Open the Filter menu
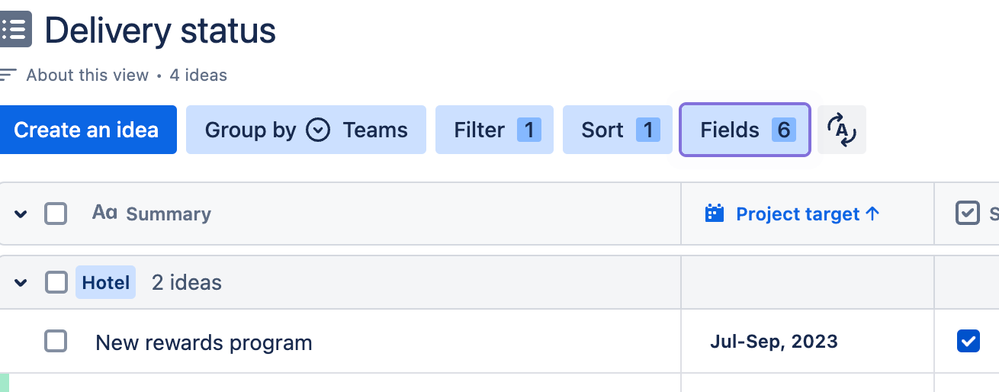This screenshot has height=392, width=999. [x=494, y=129]
